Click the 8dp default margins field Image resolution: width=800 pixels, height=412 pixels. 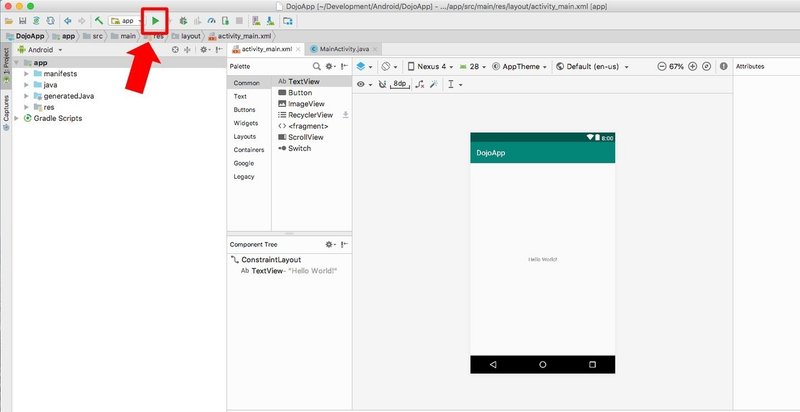click(400, 84)
